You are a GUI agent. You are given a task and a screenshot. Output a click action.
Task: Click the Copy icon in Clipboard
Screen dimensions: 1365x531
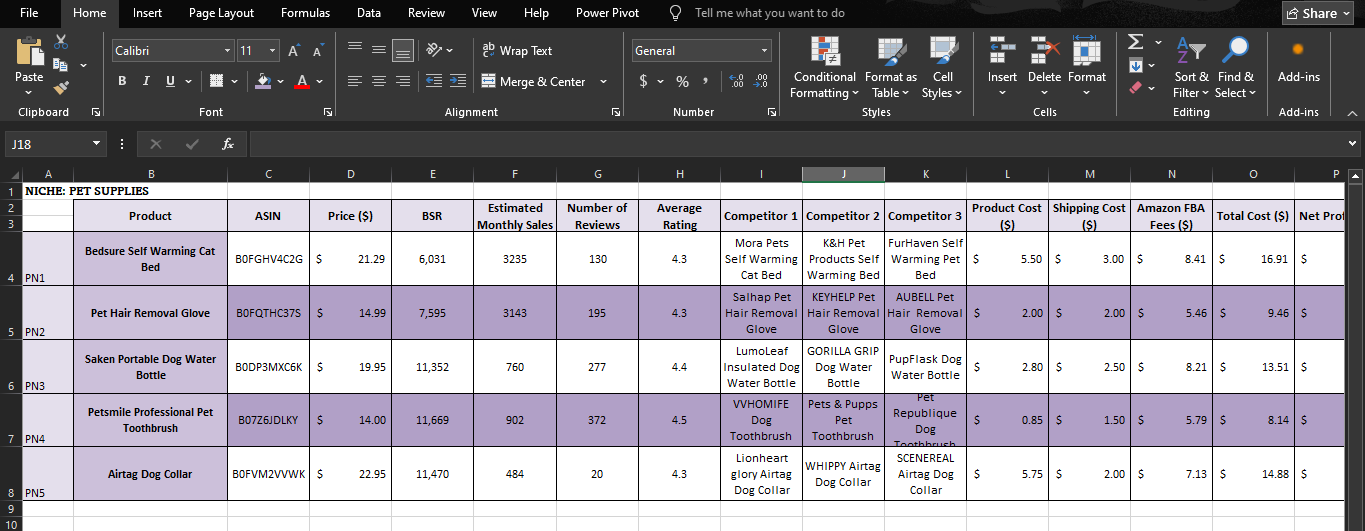[61, 65]
